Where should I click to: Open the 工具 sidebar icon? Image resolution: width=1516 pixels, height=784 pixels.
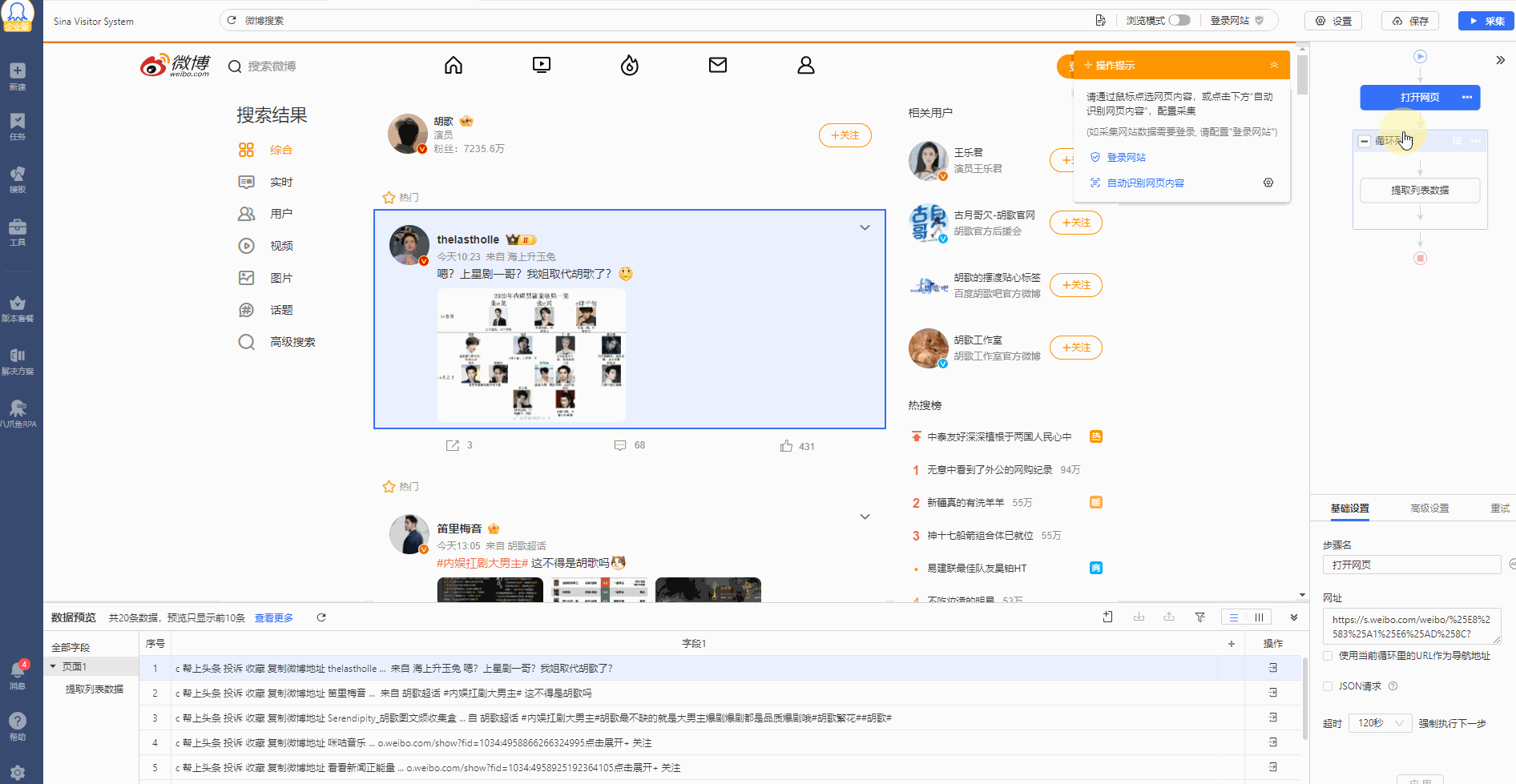pyautogui.click(x=18, y=232)
